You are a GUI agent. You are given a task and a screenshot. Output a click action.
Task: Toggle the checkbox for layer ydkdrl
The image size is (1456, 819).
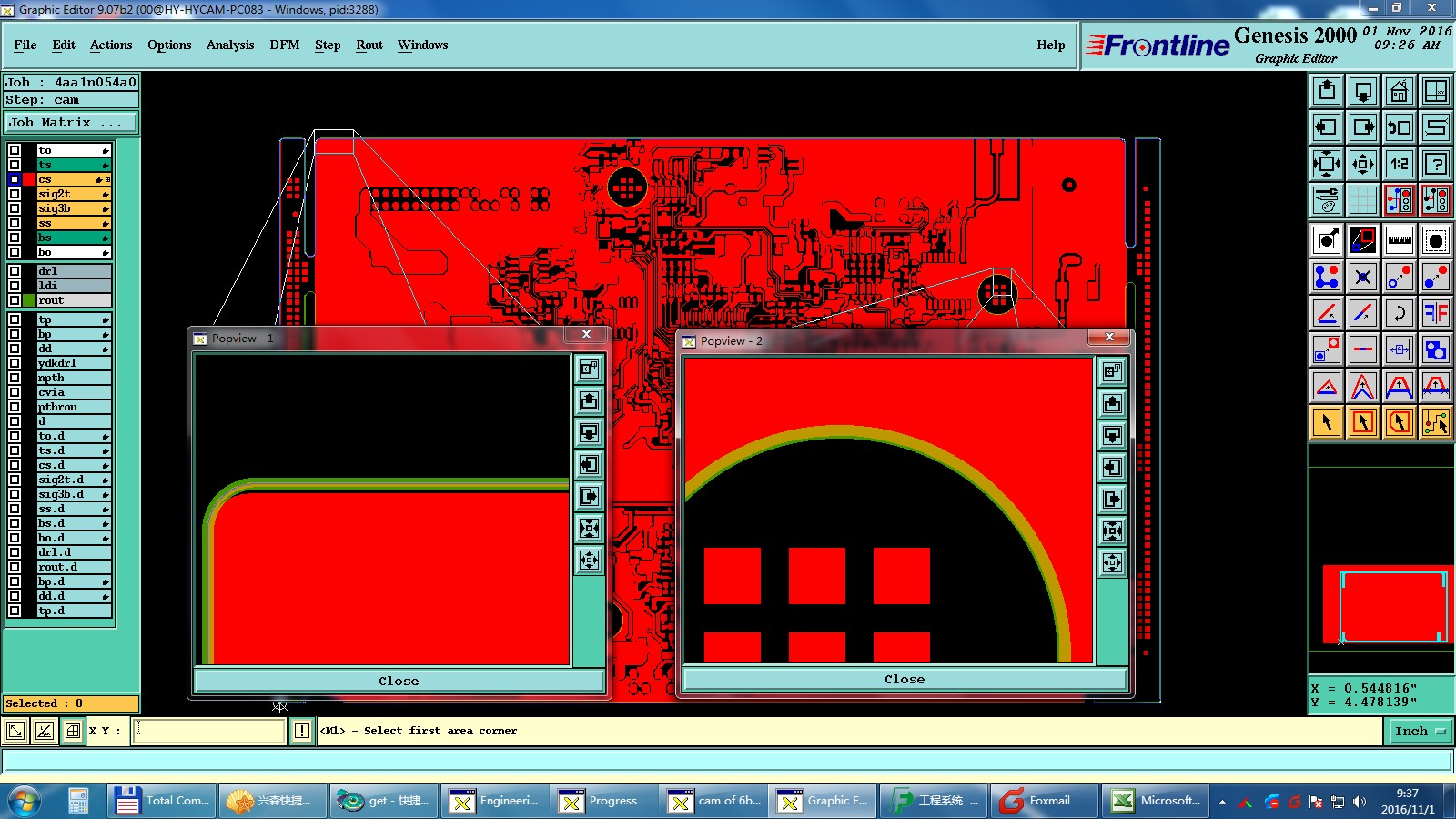pyautogui.click(x=15, y=363)
